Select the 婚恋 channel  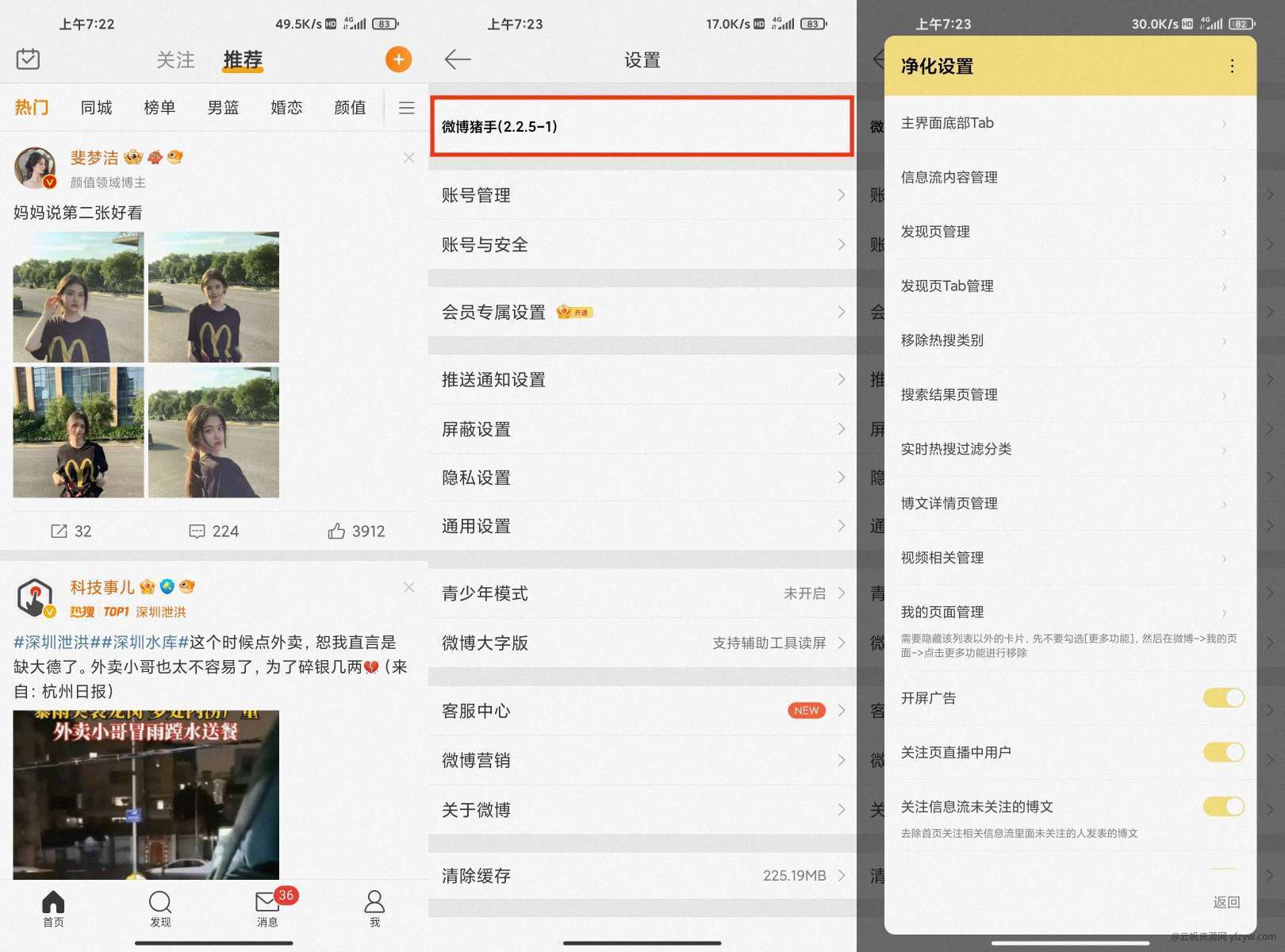286,107
